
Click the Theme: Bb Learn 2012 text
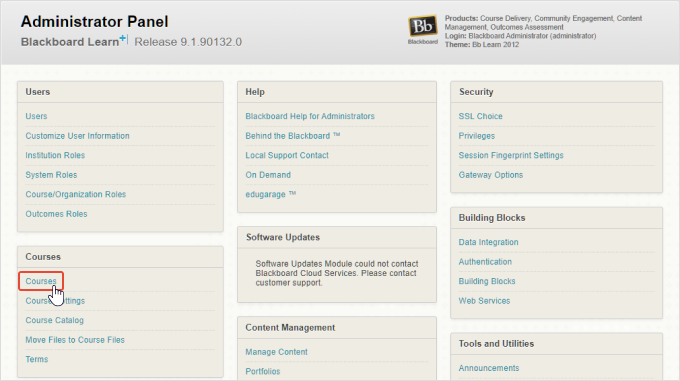481,45
